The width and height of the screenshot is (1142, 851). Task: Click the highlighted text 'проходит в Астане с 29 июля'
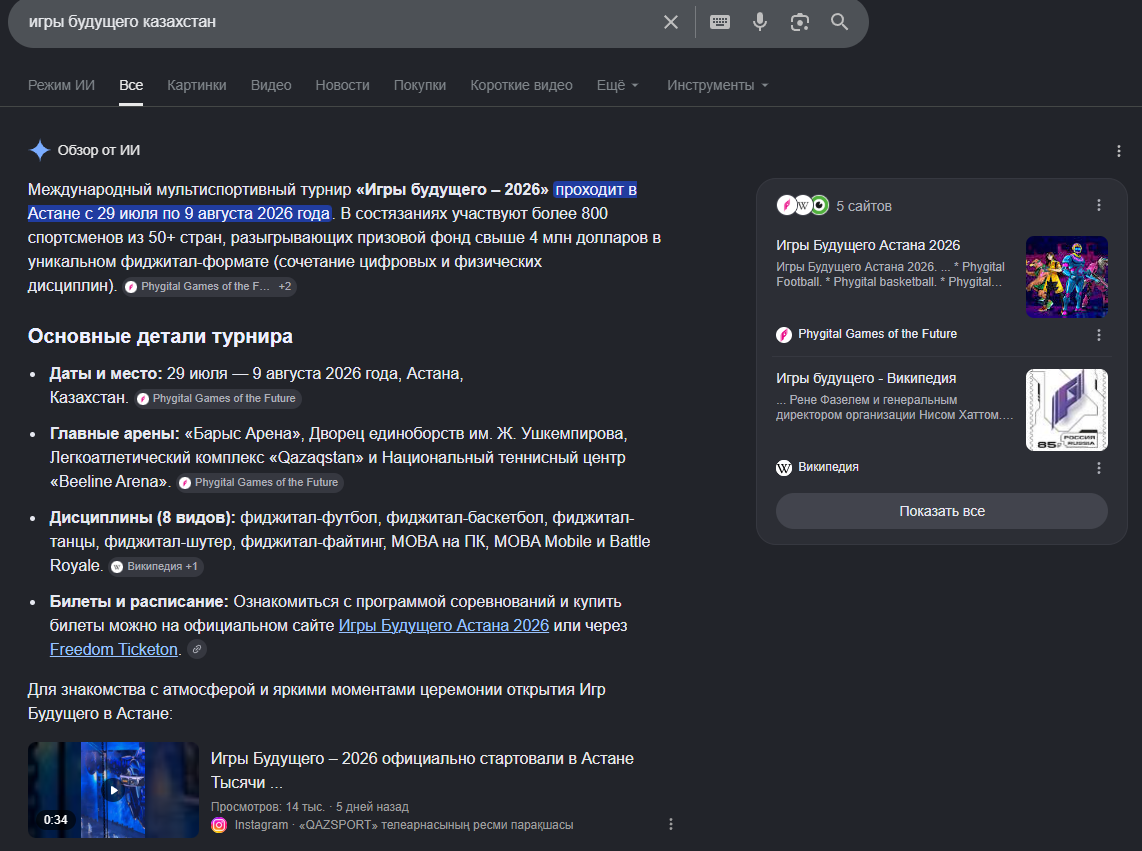332,201
